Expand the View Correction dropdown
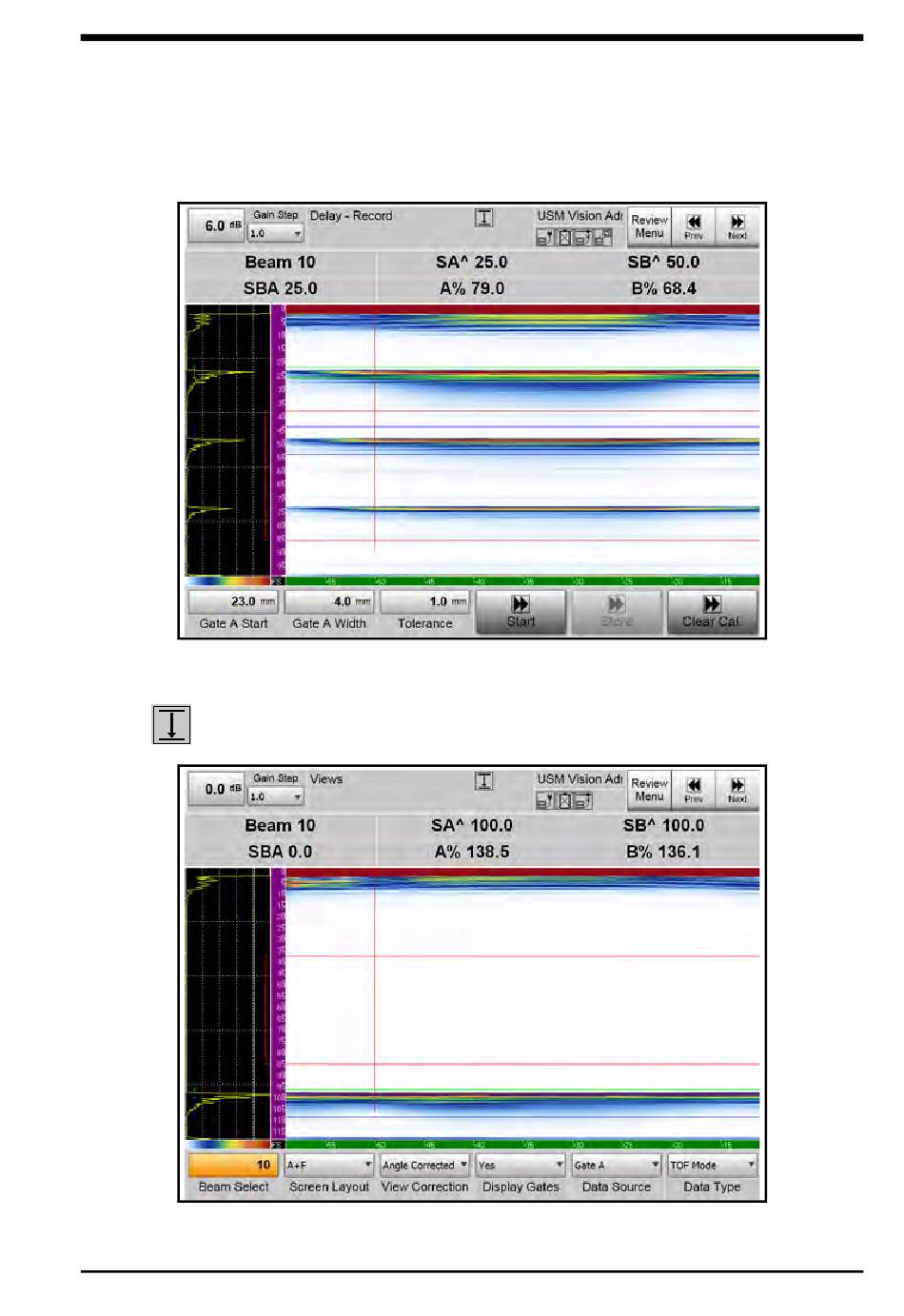Image resolution: width=904 pixels, height=1316 pixels. (x=424, y=1165)
